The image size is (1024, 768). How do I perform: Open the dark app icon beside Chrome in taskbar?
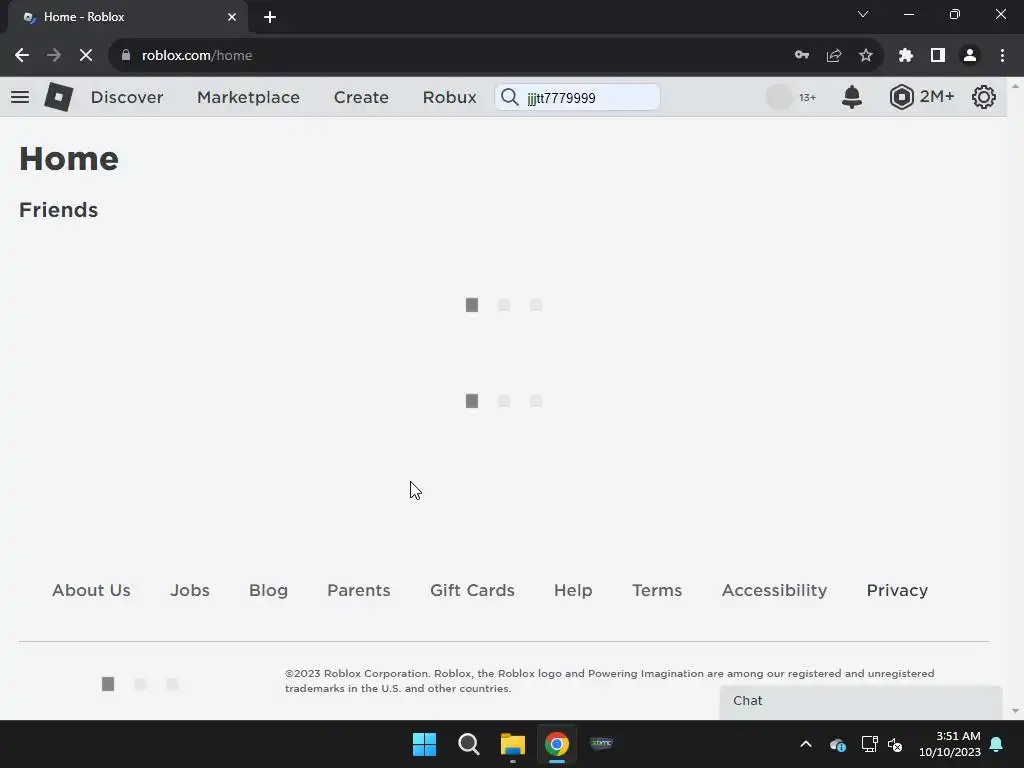coord(601,743)
